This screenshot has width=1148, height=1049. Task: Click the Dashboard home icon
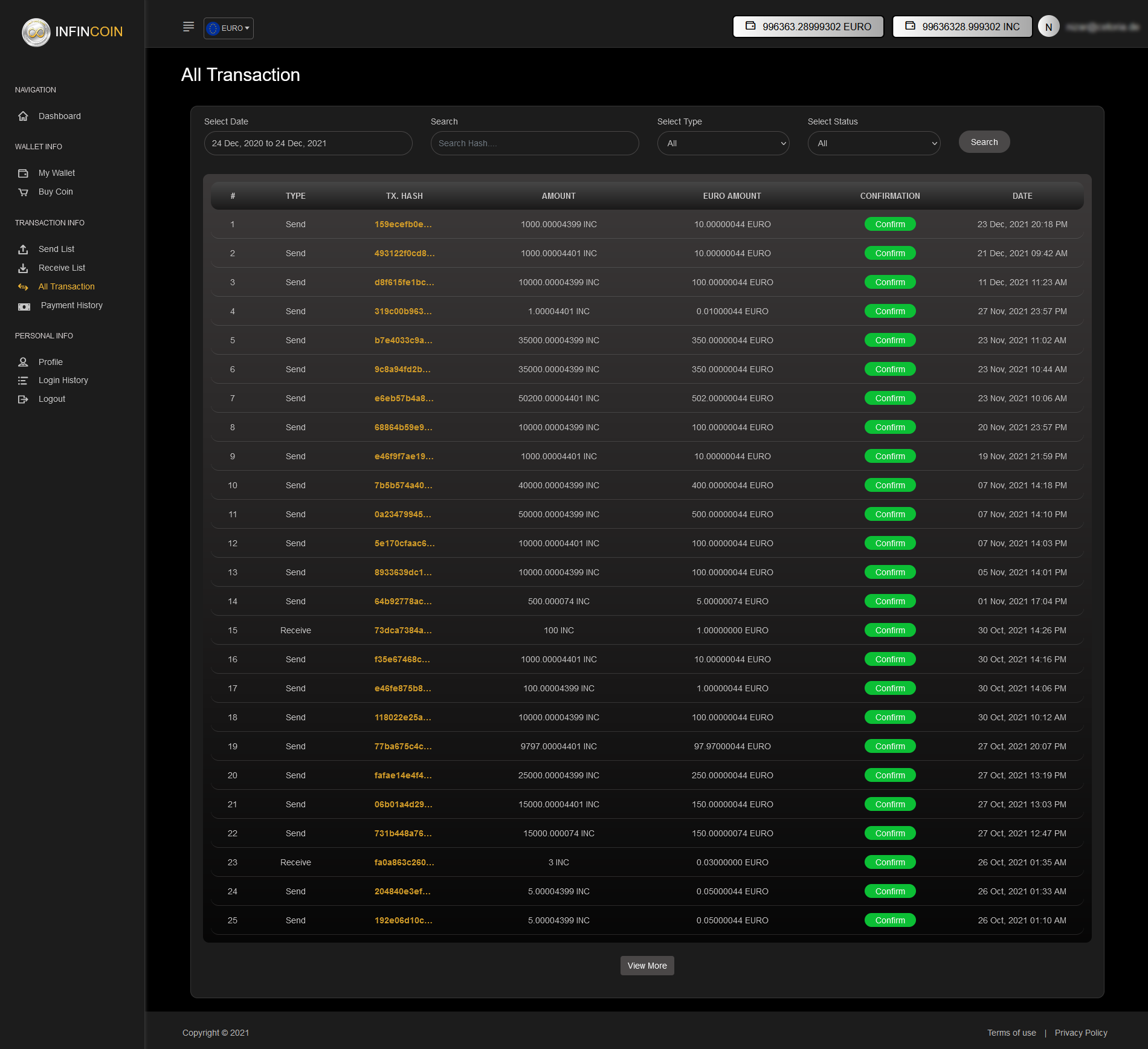23,116
